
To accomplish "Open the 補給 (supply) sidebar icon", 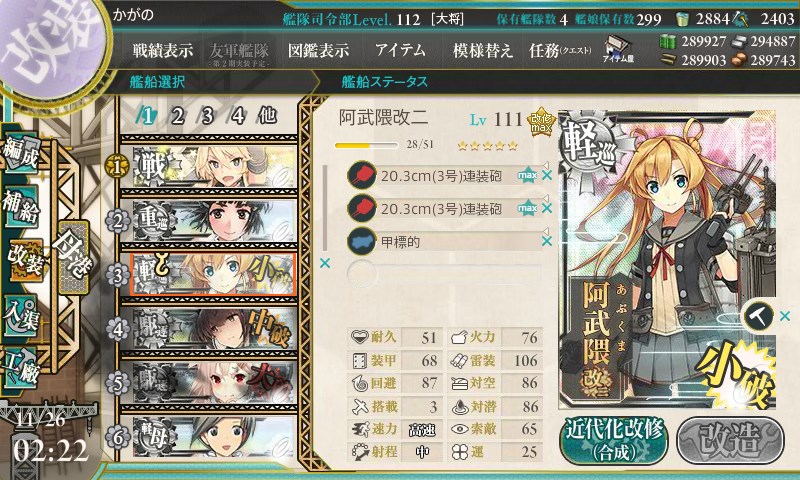I will click(x=21, y=205).
